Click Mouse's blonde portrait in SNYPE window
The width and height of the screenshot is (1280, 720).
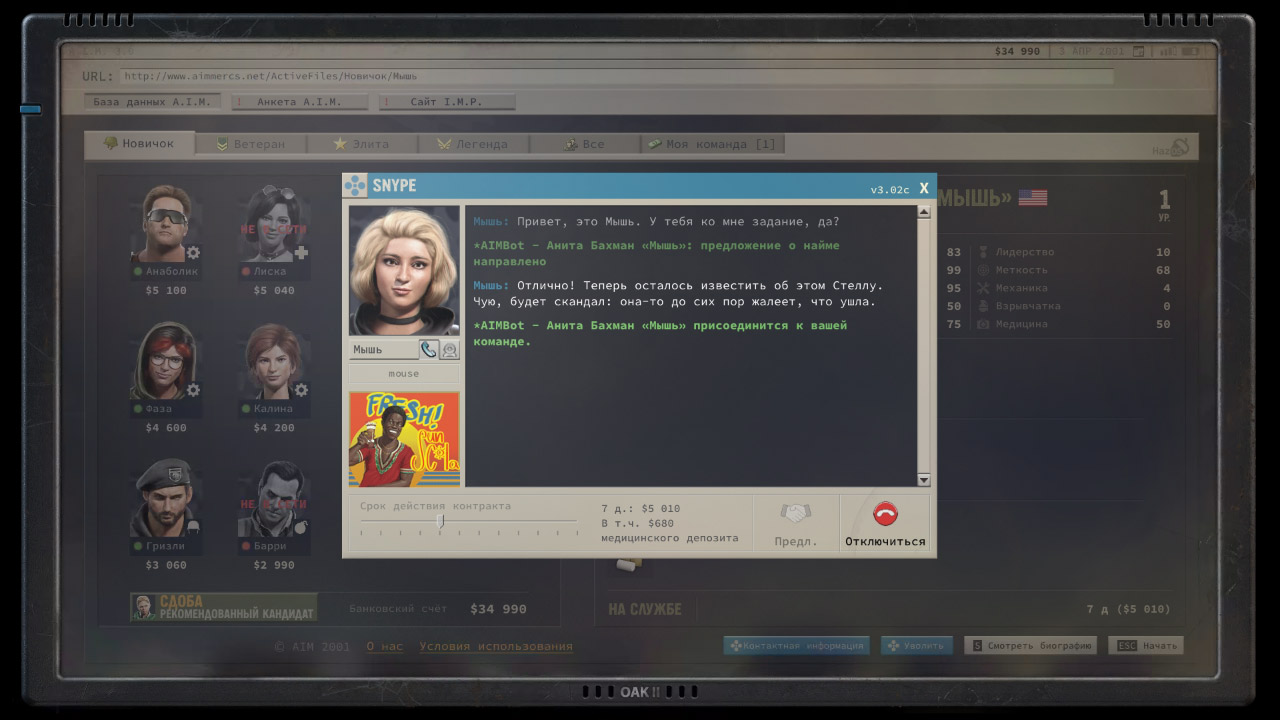pos(404,271)
